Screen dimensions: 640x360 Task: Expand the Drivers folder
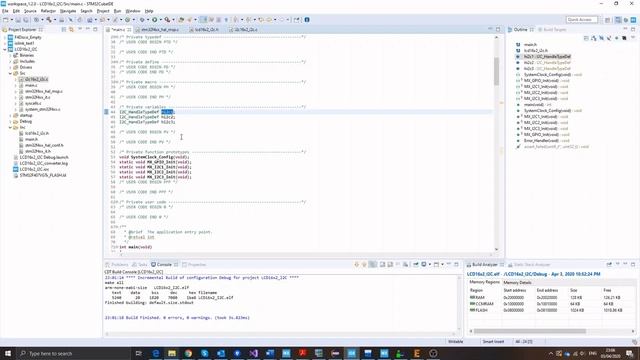10,67
